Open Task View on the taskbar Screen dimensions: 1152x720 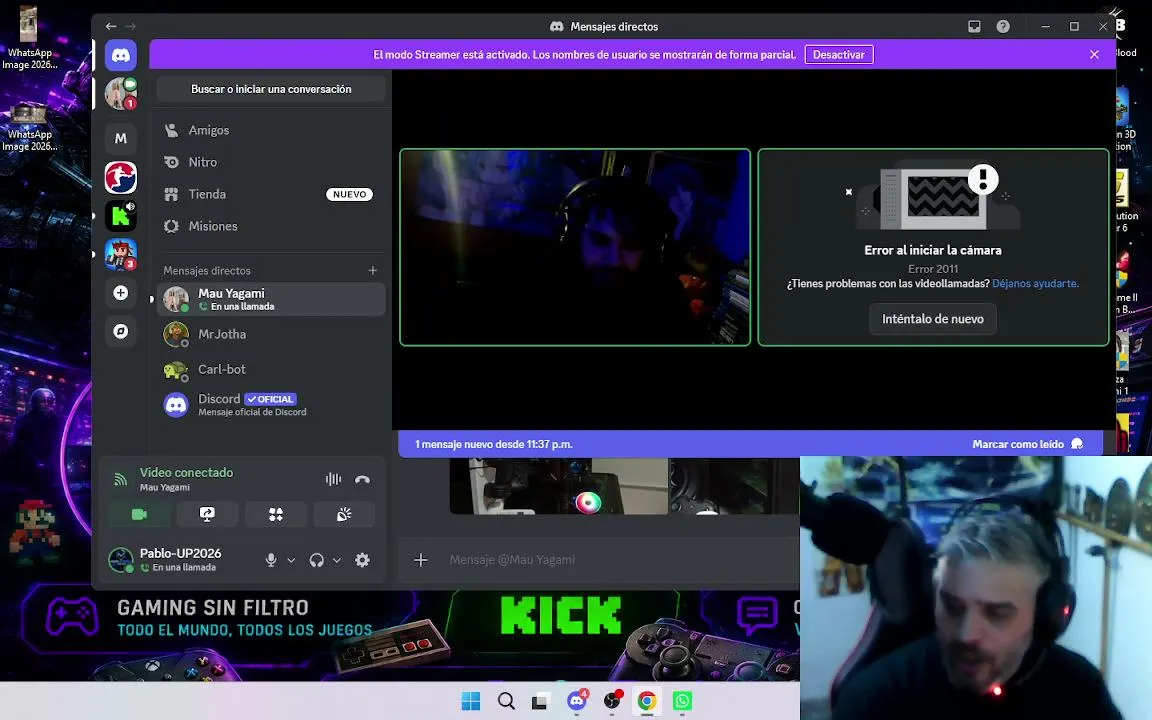click(540, 701)
